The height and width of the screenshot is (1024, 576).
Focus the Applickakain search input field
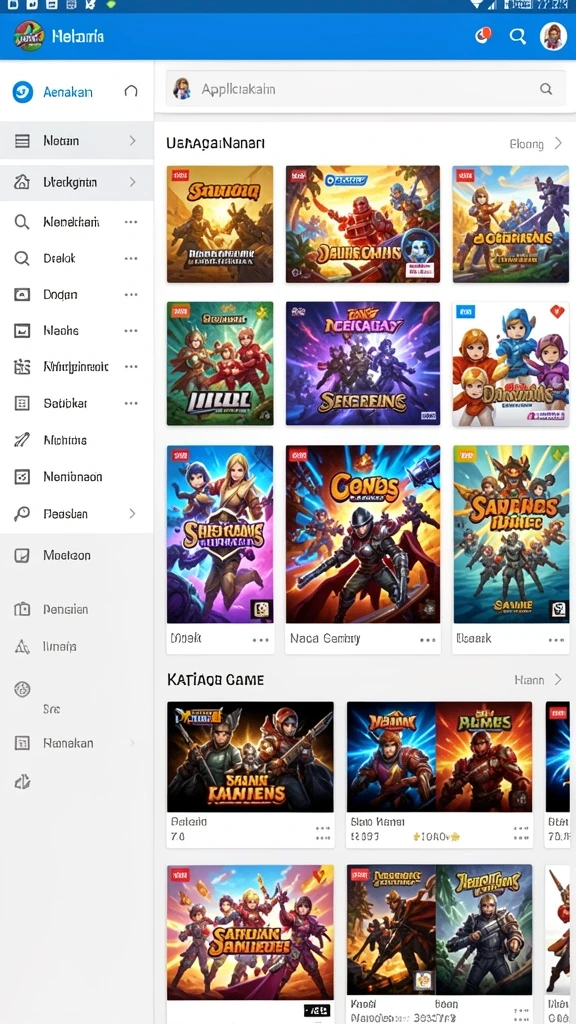[366, 89]
